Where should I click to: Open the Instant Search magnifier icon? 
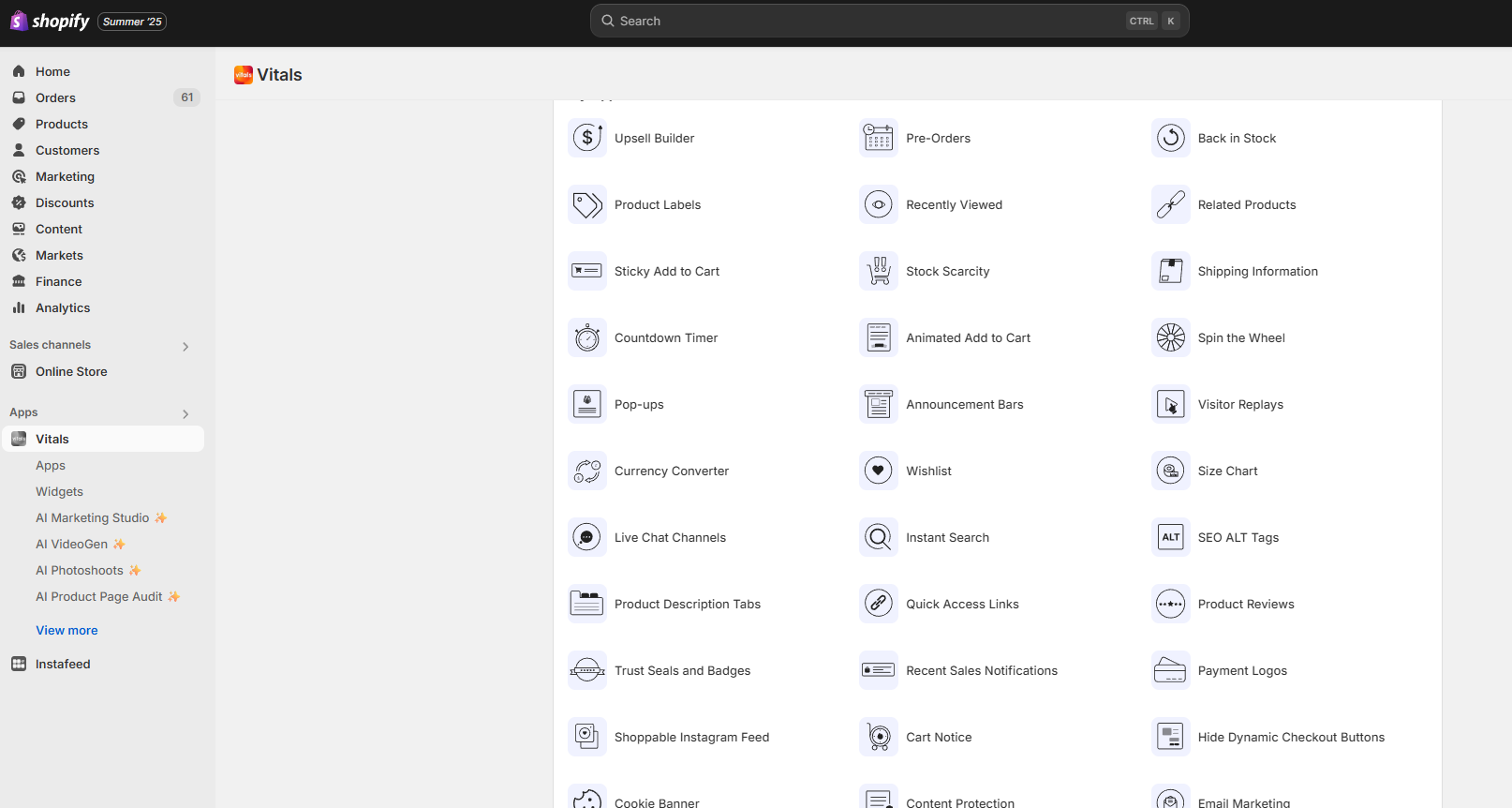pos(879,537)
